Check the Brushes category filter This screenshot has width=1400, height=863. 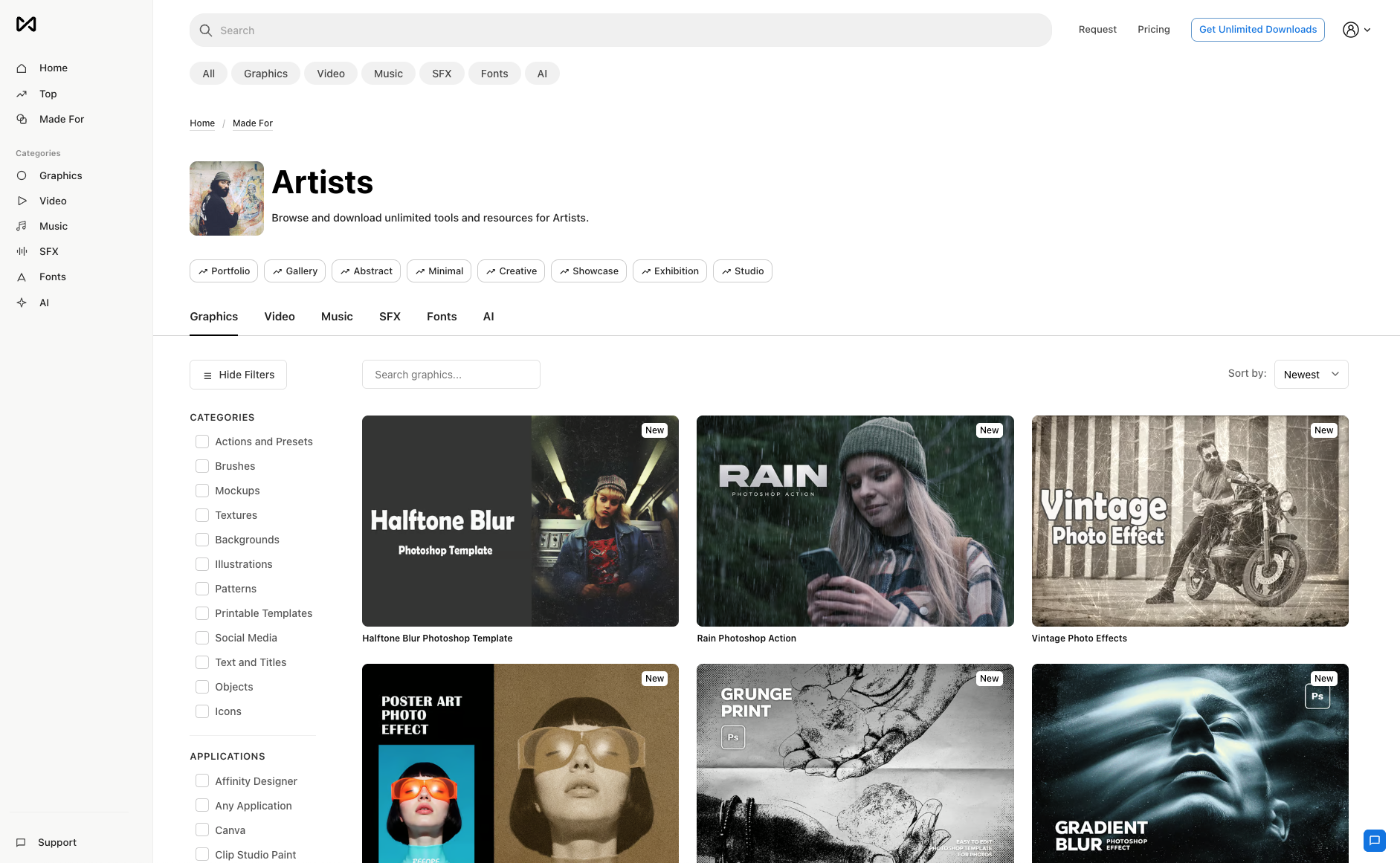pos(201,466)
